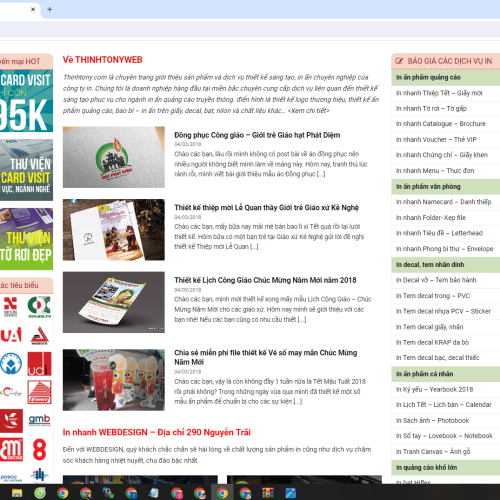The image size is (500, 500).
Task: Click the red UAI partner logo
Action: [x=11, y=335]
